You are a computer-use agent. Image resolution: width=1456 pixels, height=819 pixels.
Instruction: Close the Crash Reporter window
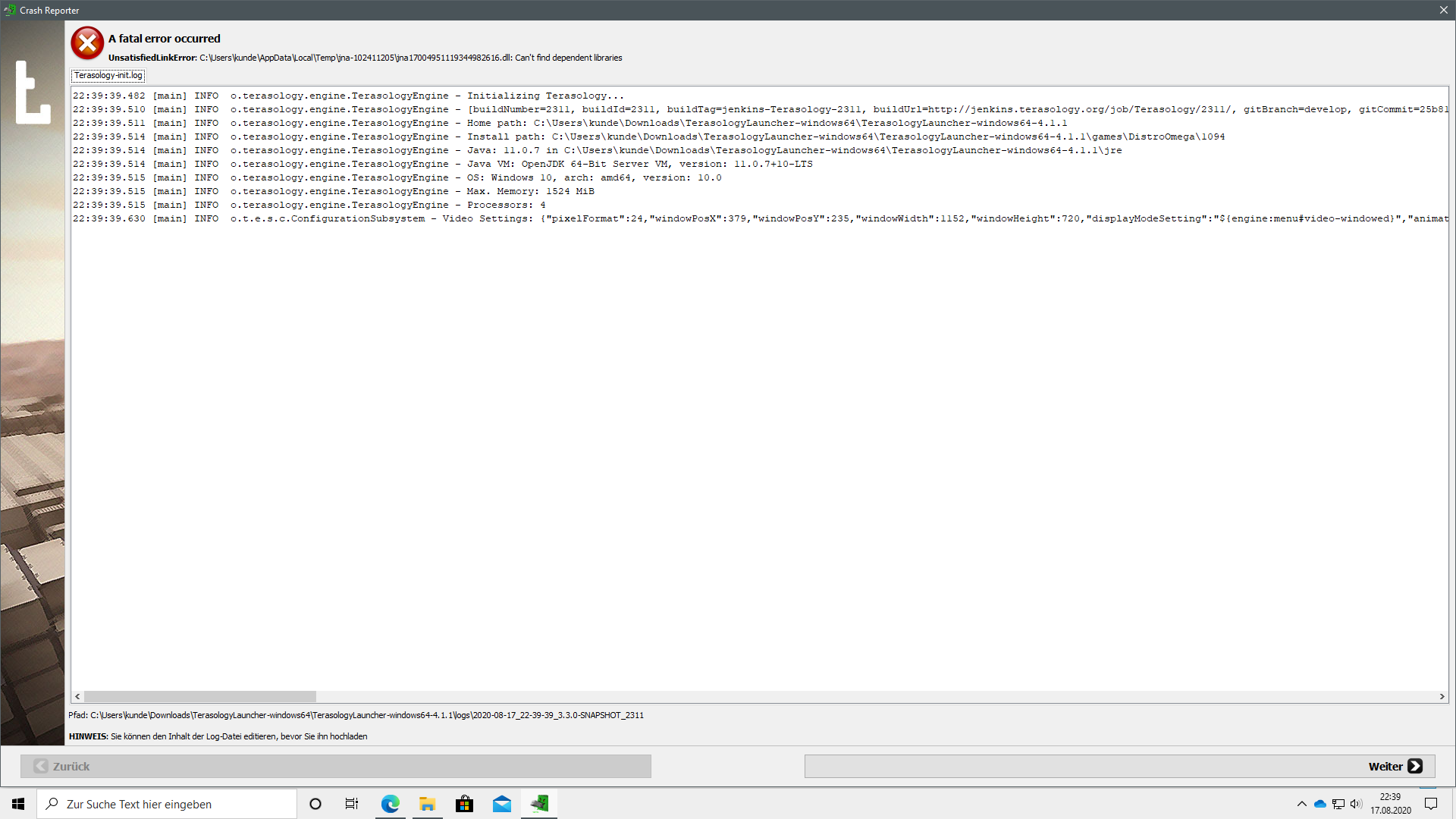pos(1443,10)
